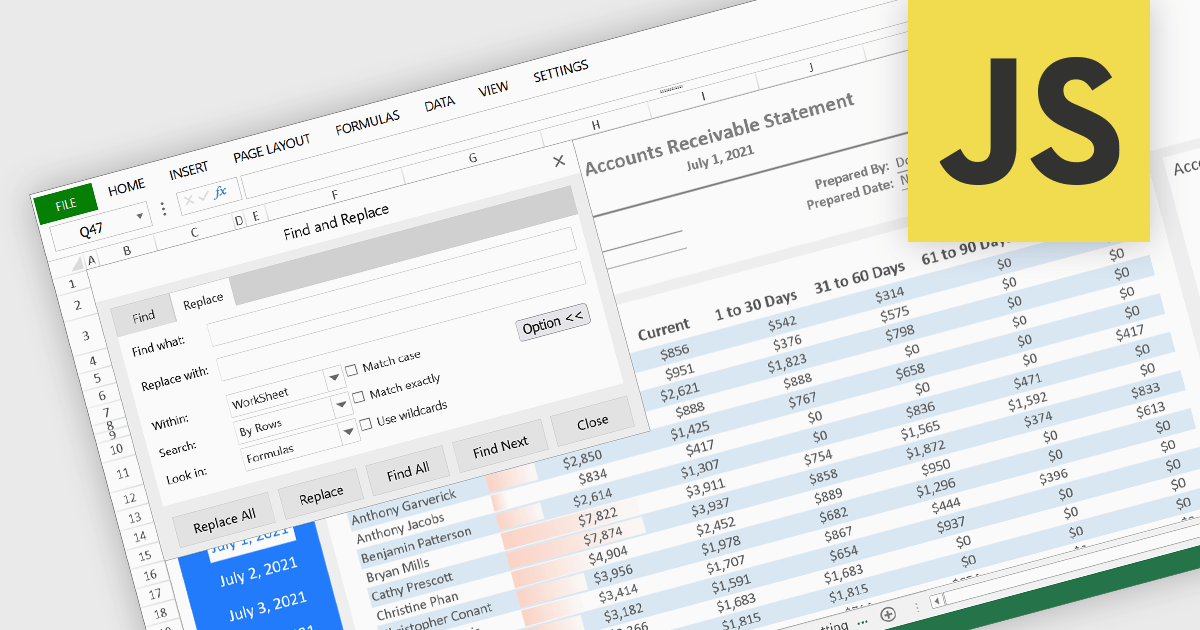This screenshot has height=630, width=1200.
Task: Switch to the Find tab
Action: (x=145, y=316)
